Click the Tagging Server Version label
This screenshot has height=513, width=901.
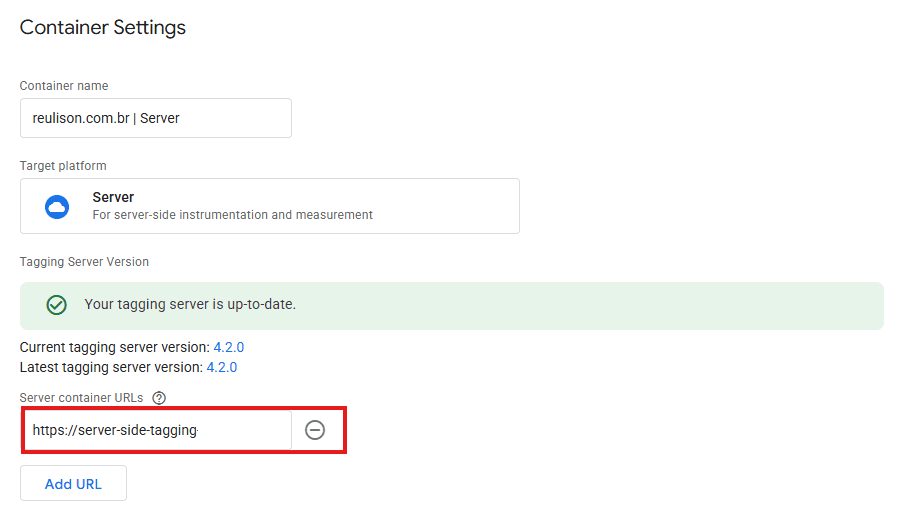(x=84, y=262)
